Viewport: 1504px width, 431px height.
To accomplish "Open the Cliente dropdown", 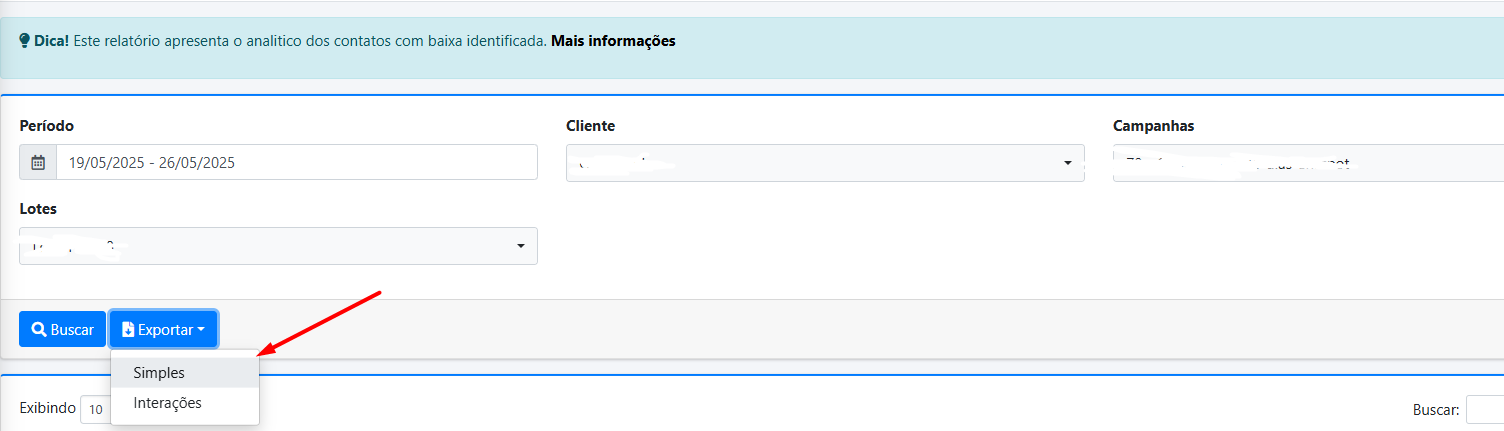I will tap(824, 163).
